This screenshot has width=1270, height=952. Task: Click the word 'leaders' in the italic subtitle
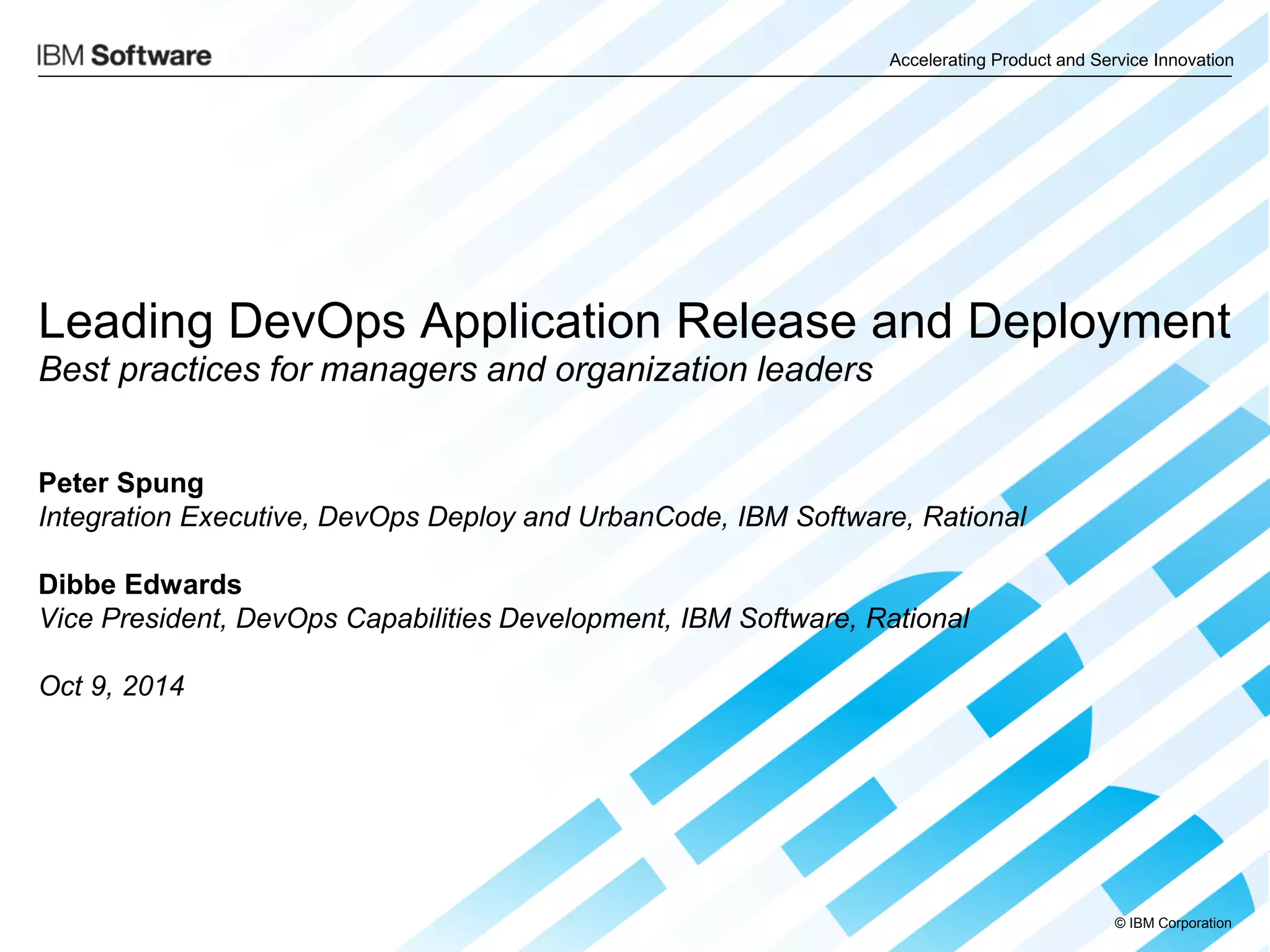tap(814, 370)
